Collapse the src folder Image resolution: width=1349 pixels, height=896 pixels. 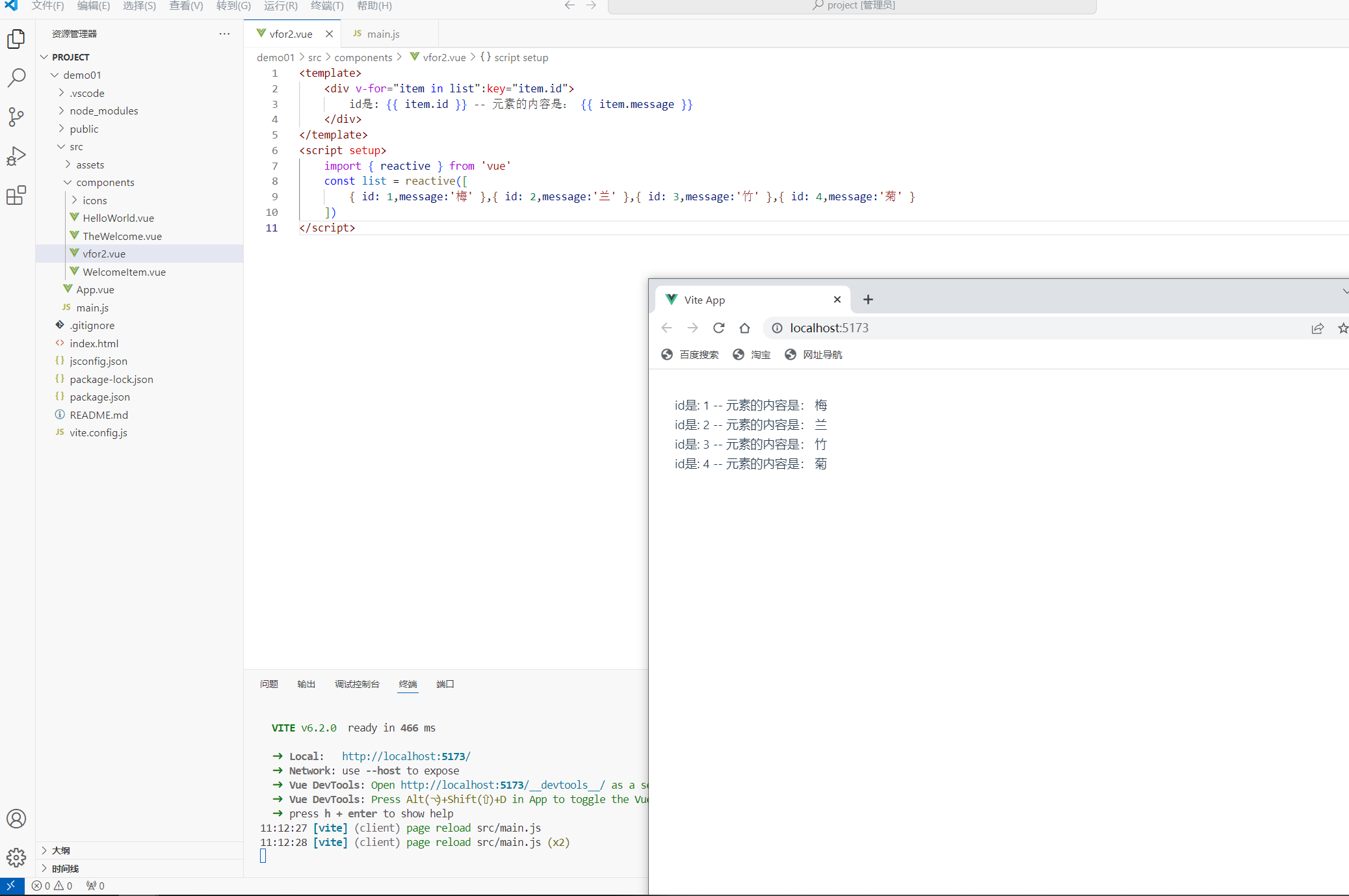click(x=61, y=147)
